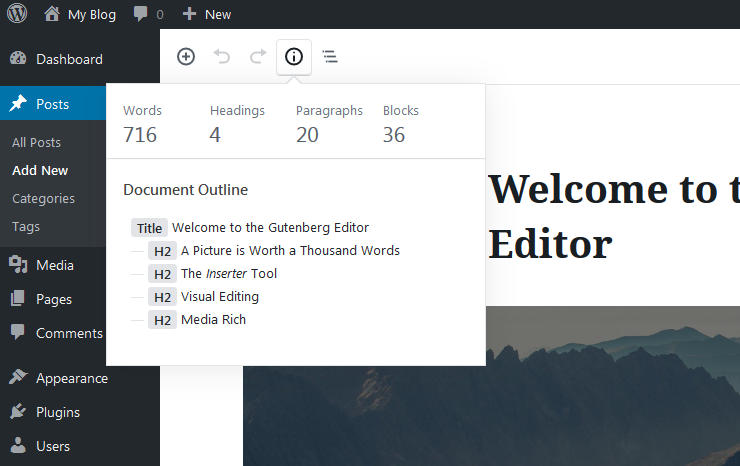Open the block navigation list icon
740x466 pixels.
click(x=330, y=57)
